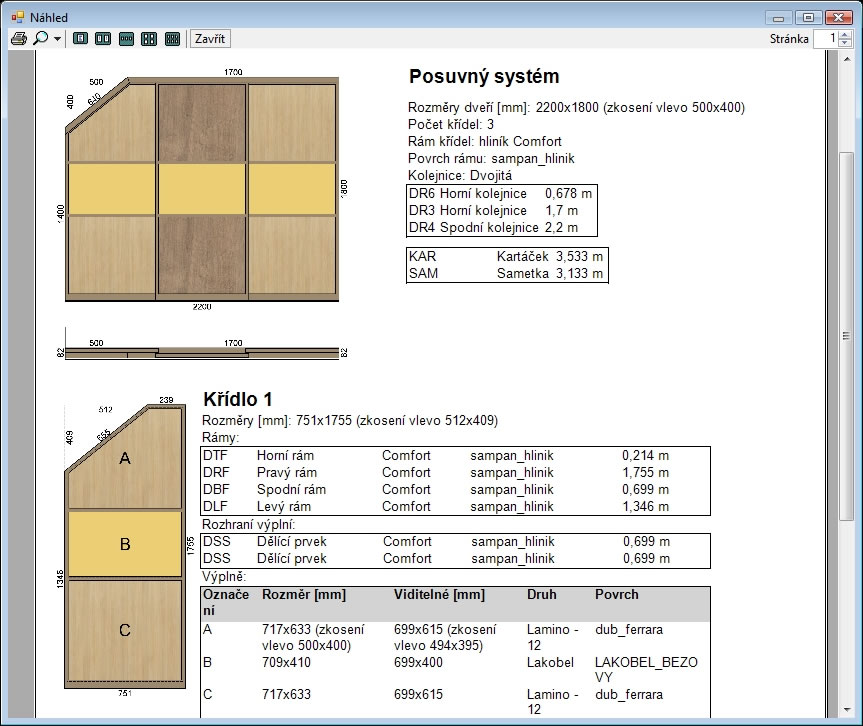Click the magnifier Zoom icon
The height and width of the screenshot is (726, 863).
tap(41, 39)
